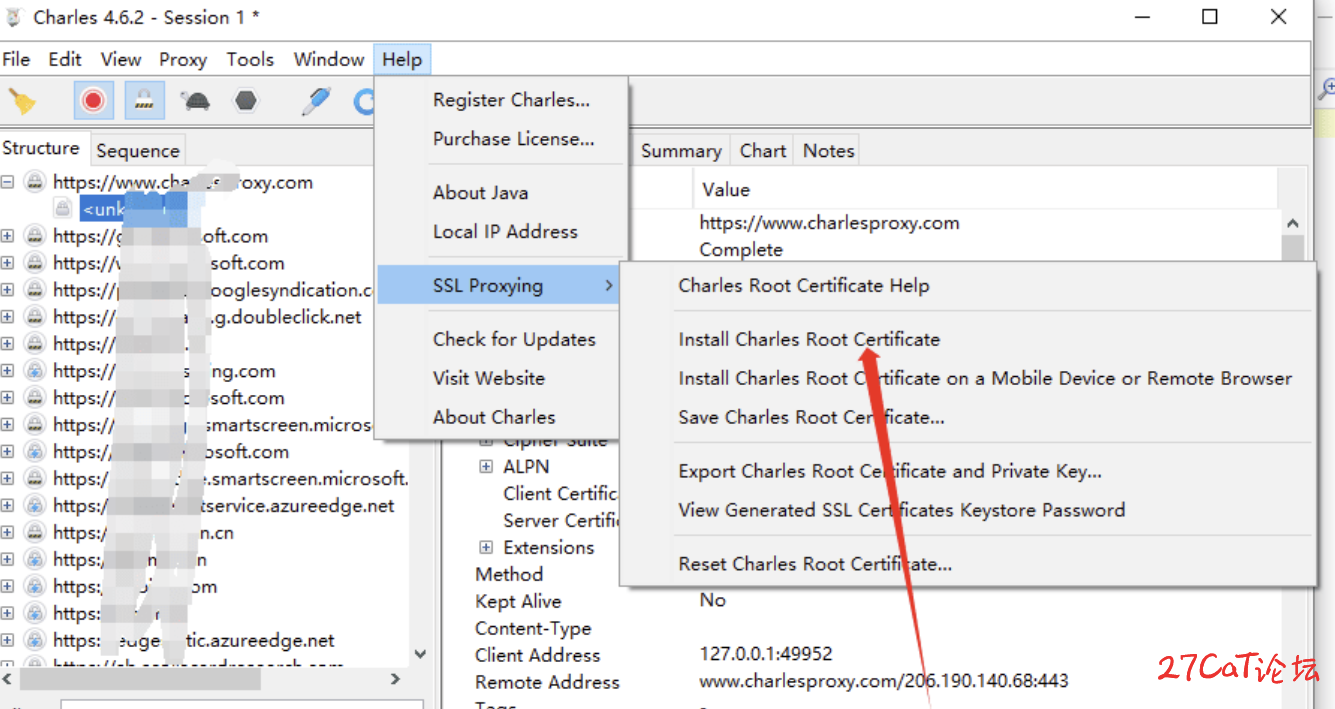Viewport: 1335px width, 709px height.
Task: Clear the session with the broom icon
Action: click(x=22, y=101)
